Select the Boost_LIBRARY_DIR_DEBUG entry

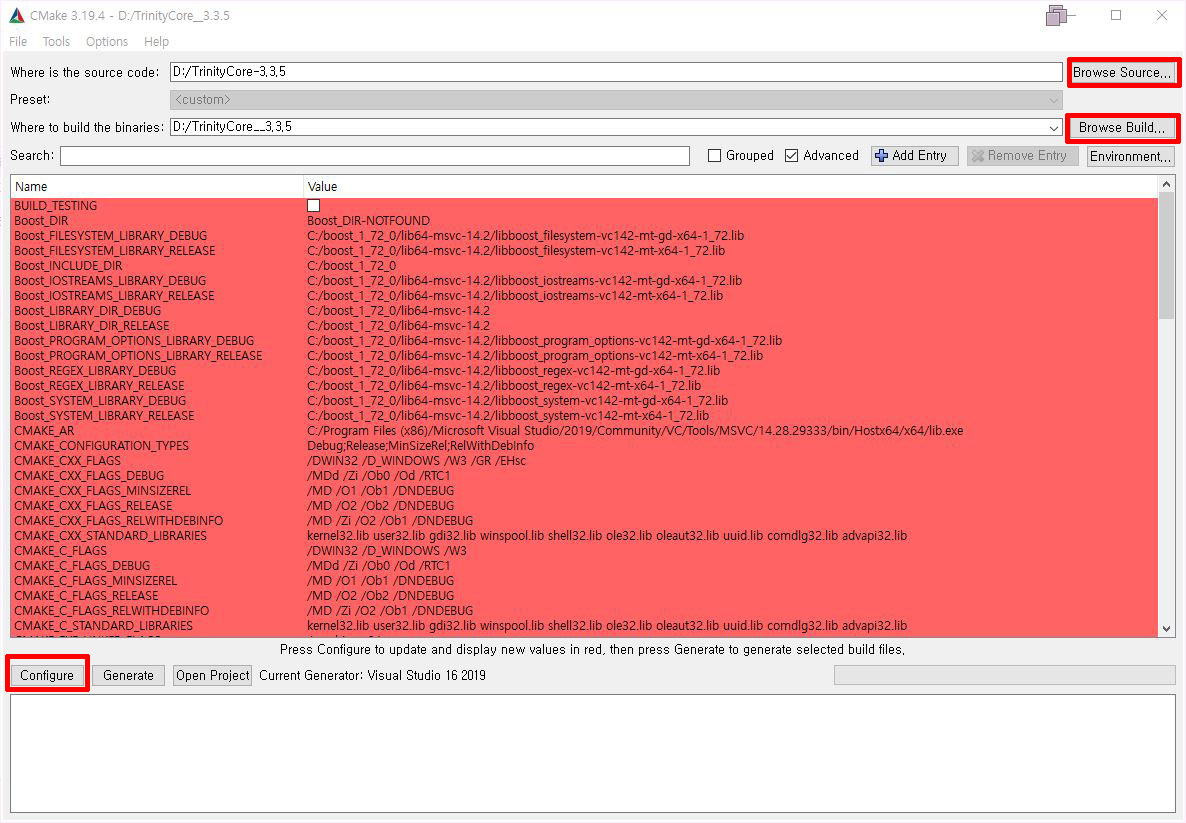pyautogui.click(x=88, y=311)
